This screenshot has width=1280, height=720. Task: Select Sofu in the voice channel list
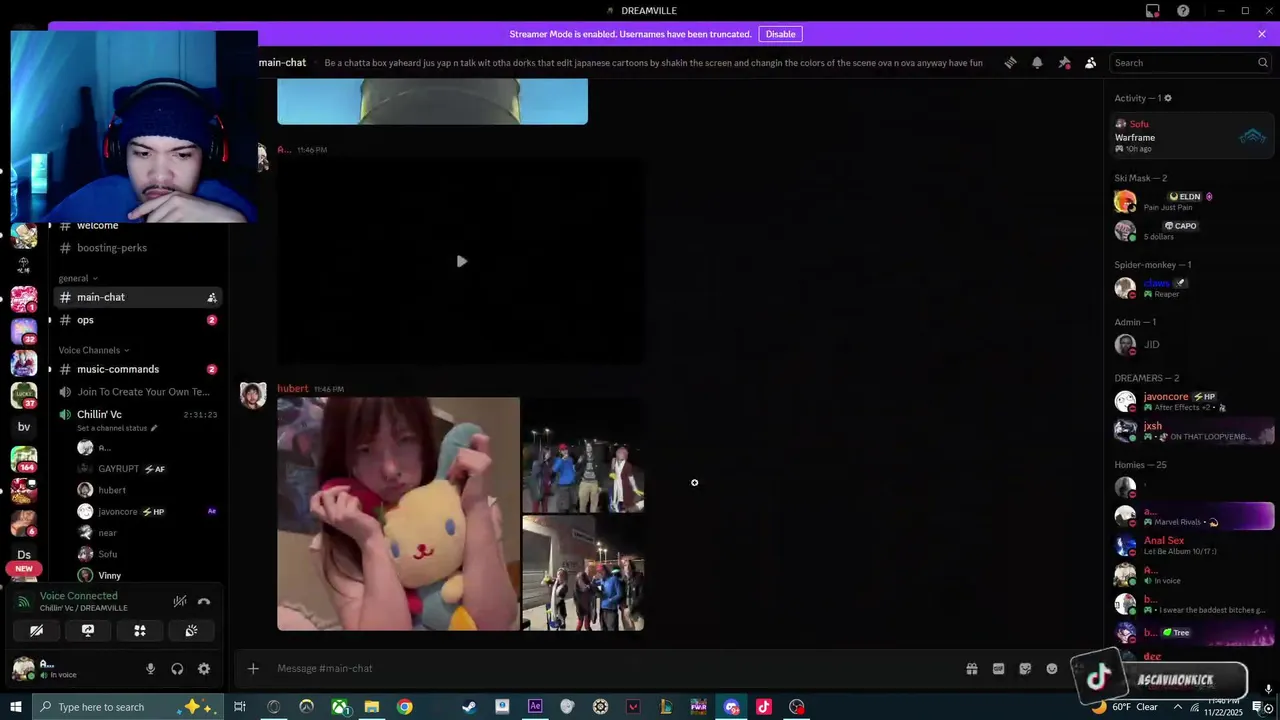point(108,554)
